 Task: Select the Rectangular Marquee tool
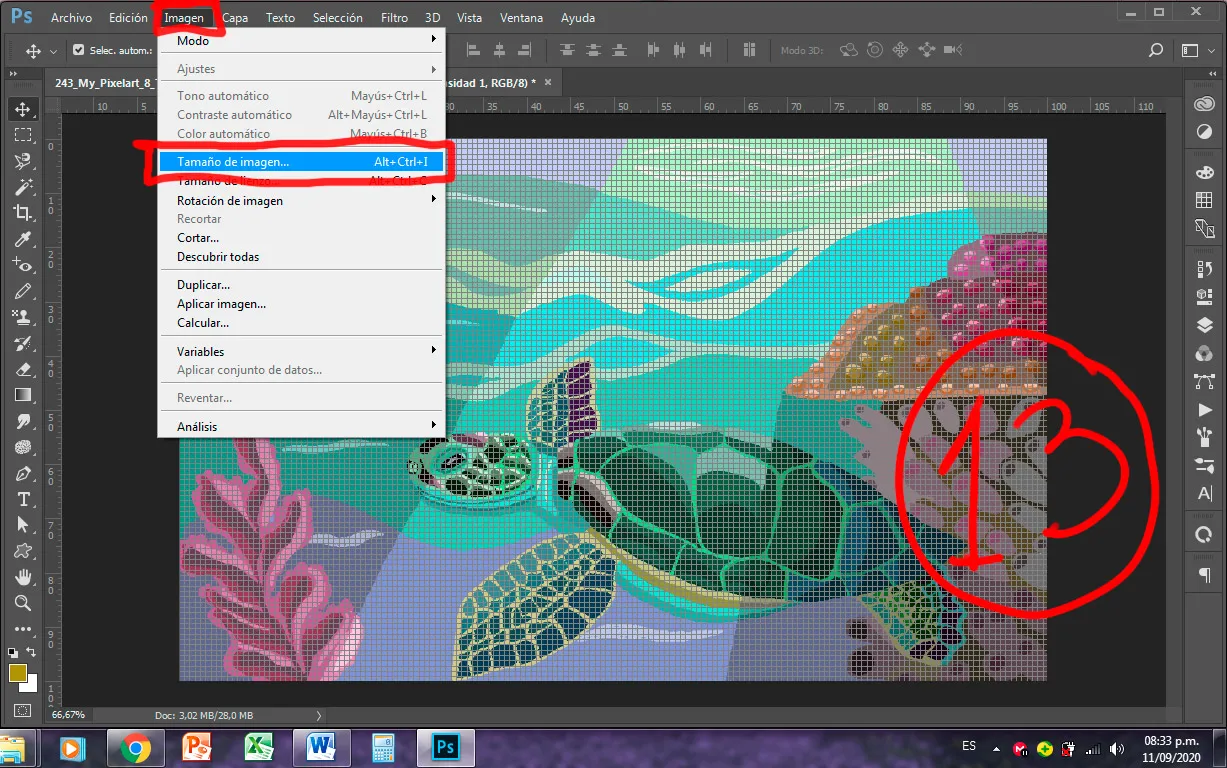(x=22, y=134)
